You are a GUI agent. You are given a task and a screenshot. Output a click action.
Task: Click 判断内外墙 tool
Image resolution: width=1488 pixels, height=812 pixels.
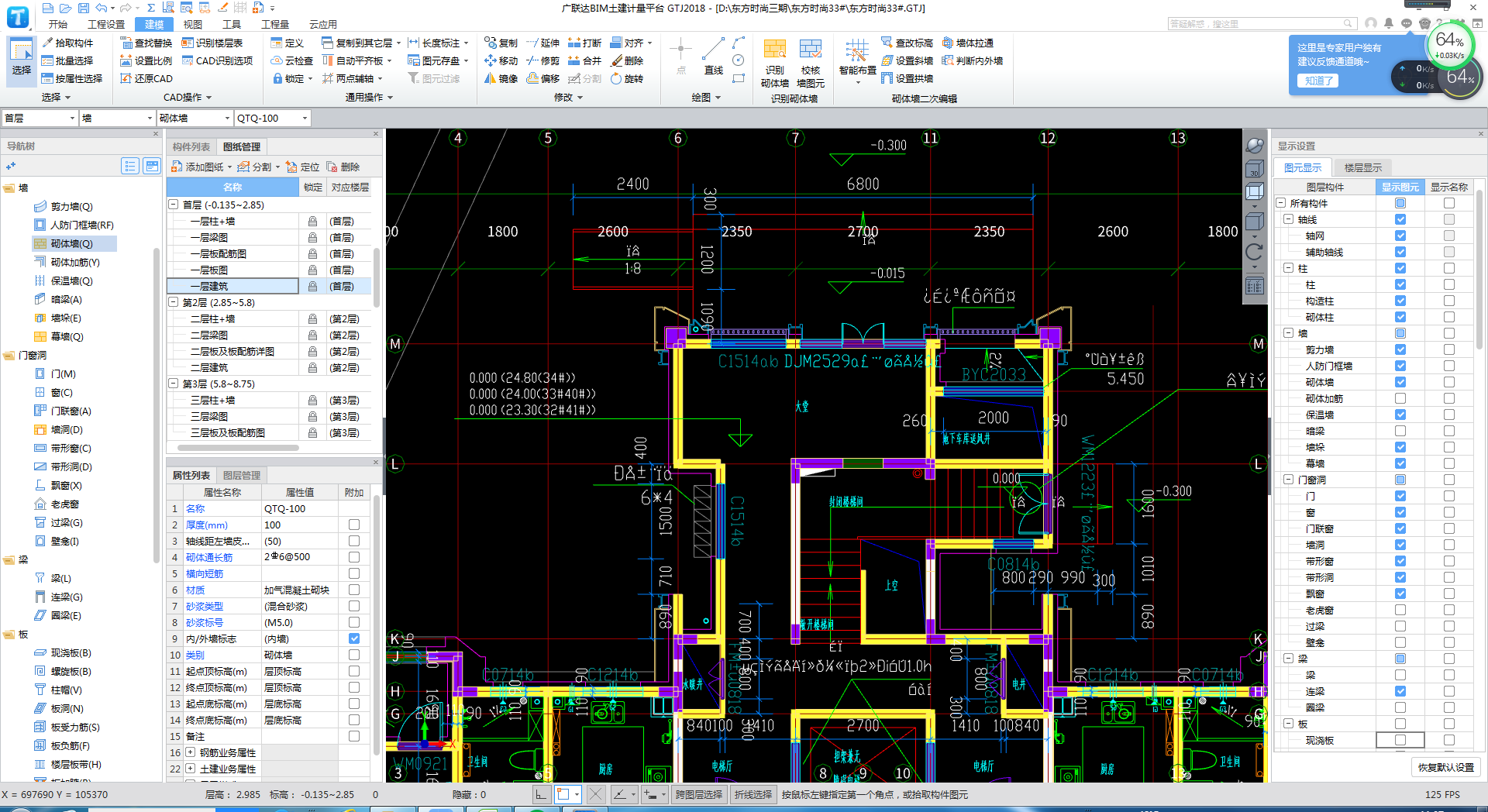[x=973, y=60]
